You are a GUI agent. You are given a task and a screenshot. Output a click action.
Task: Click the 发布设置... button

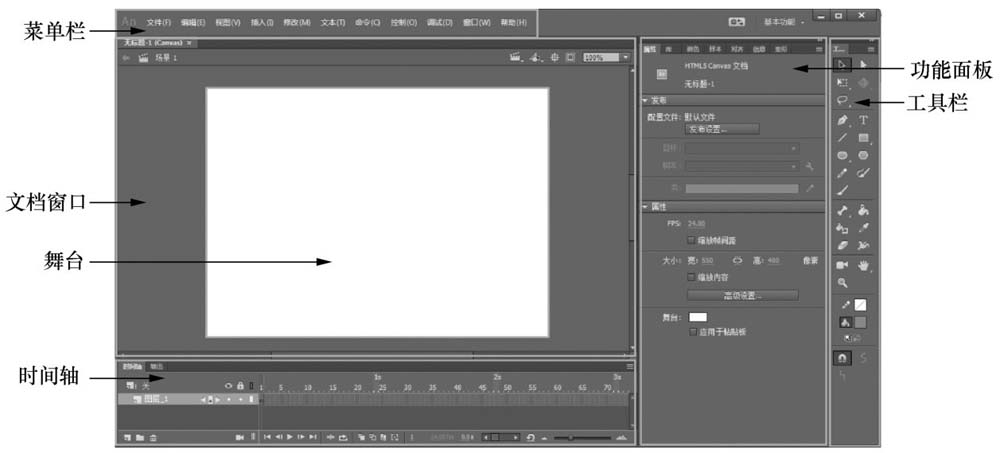[722, 129]
